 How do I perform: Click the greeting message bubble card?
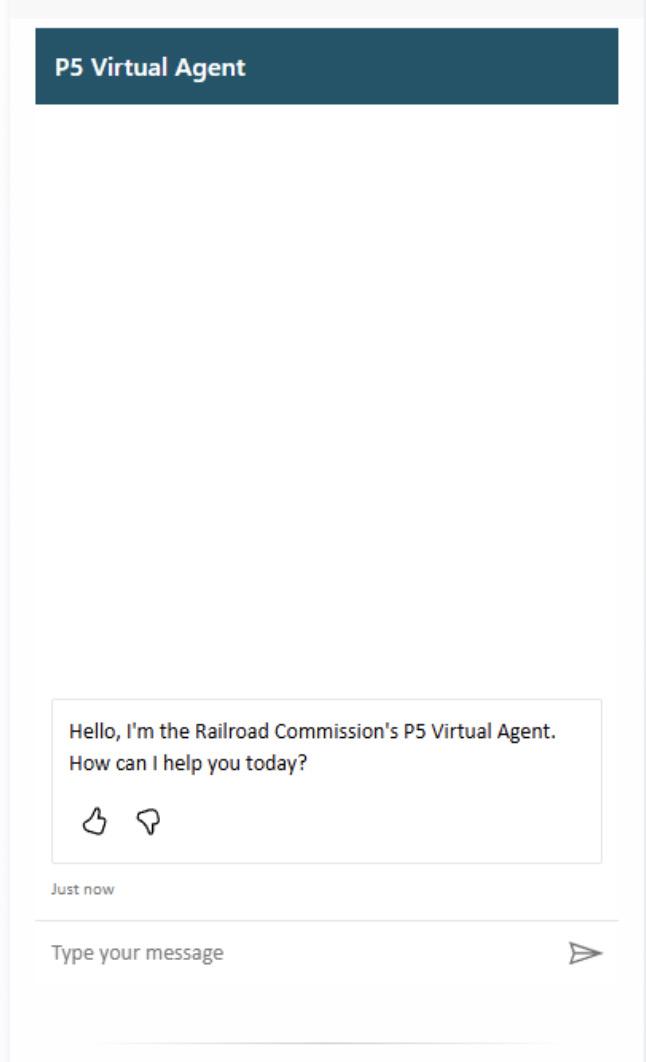click(x=326, y=781)
